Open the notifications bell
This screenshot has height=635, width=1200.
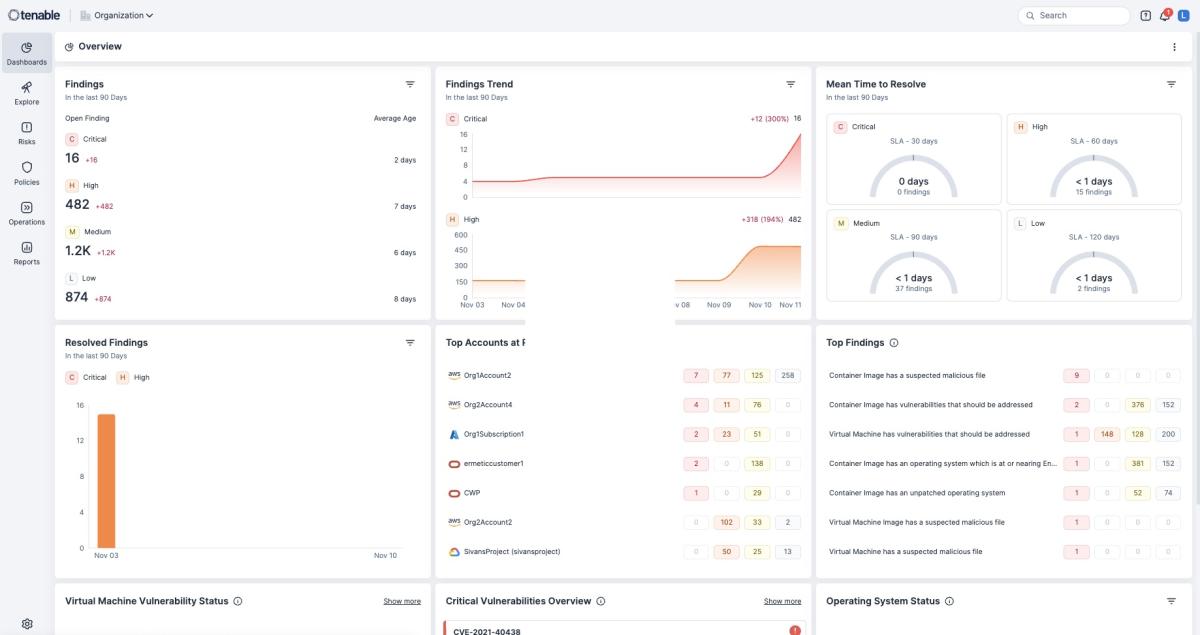tap(1162, 15)
